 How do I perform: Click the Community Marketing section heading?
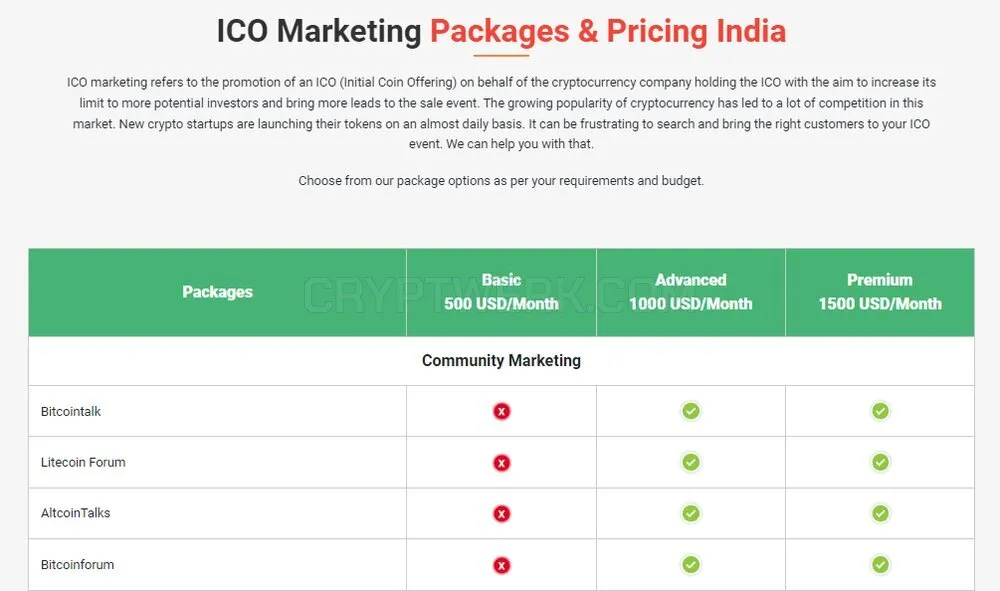[501, 361]
